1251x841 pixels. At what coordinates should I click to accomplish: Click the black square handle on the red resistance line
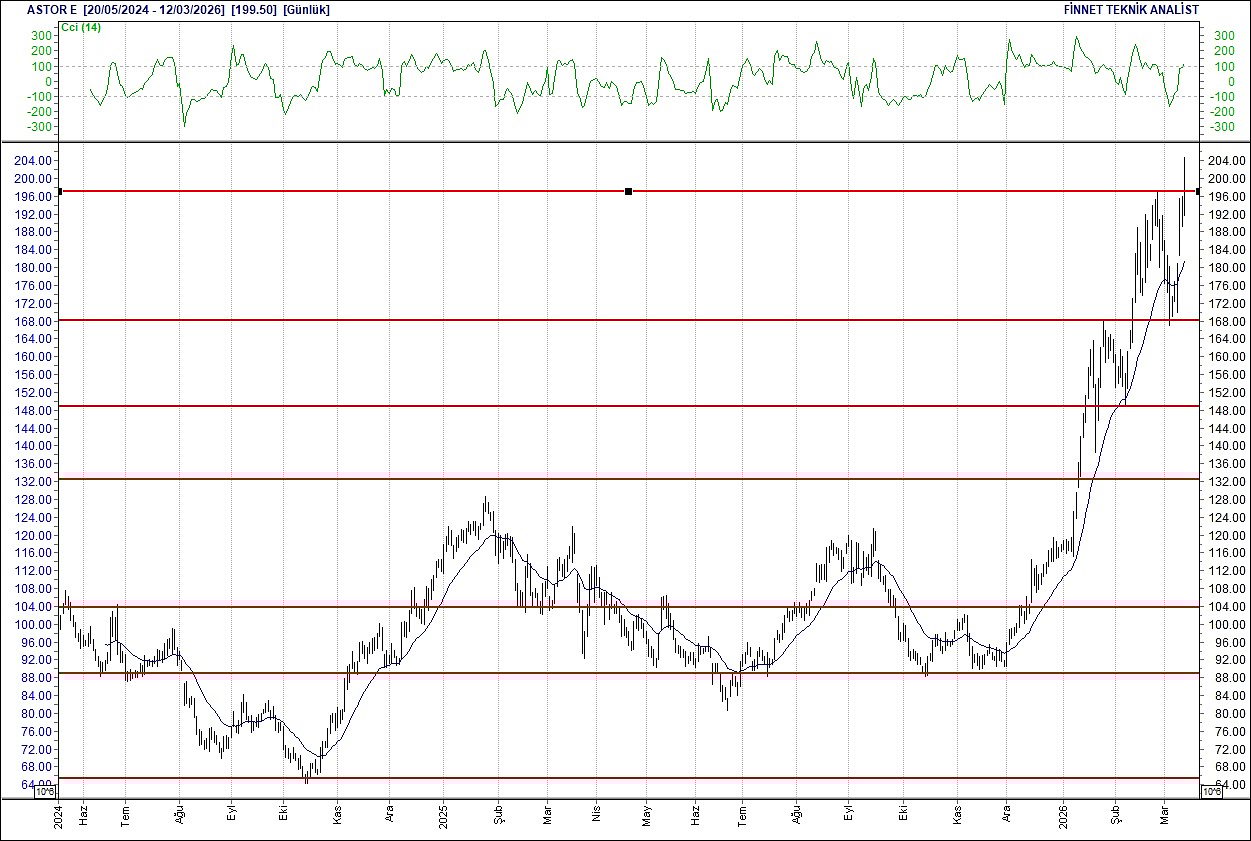click(628, 192)
